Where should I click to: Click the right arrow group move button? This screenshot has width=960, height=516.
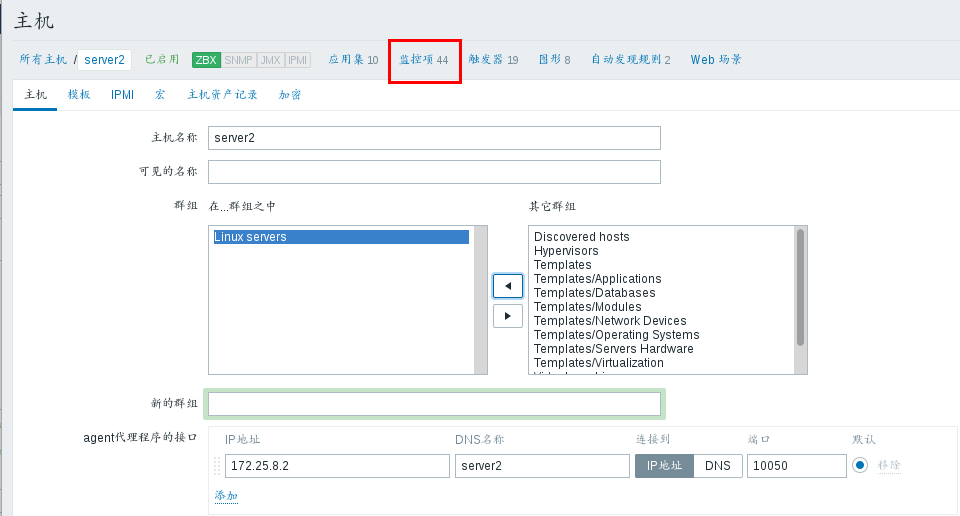tap(508, 316)
